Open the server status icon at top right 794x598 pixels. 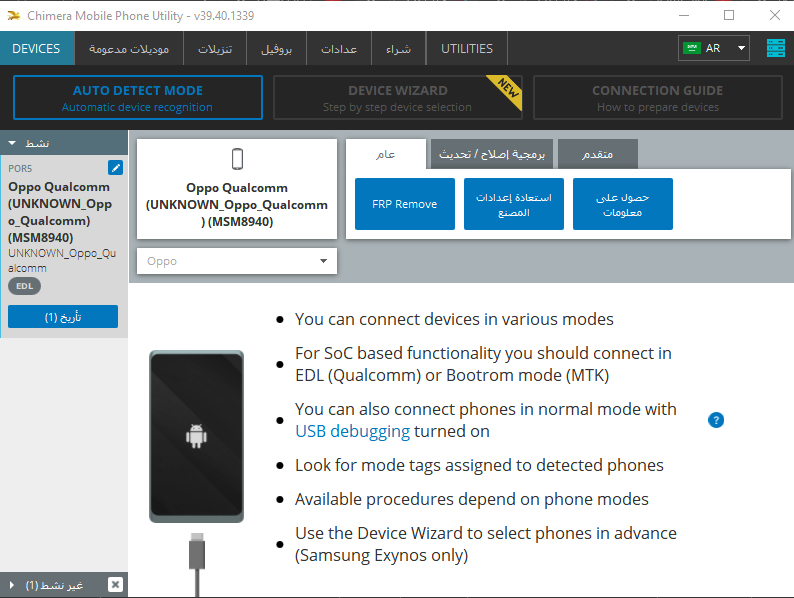[775, 48]
